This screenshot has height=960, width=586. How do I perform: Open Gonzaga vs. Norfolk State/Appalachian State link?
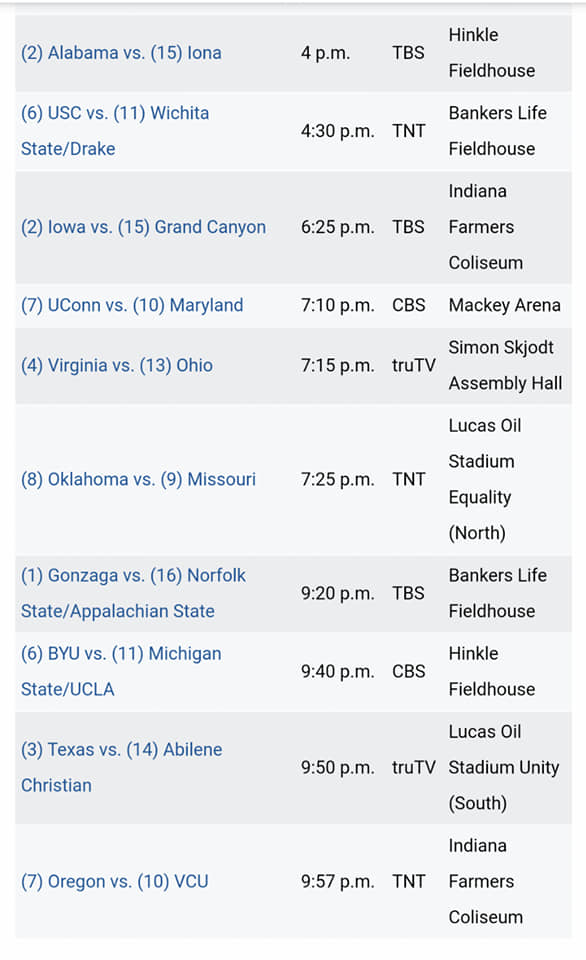click(x=133, y=593)
